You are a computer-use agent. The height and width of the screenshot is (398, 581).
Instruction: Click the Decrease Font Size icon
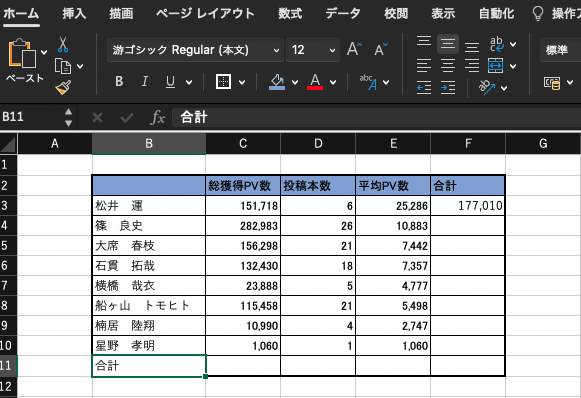[381, 49]
